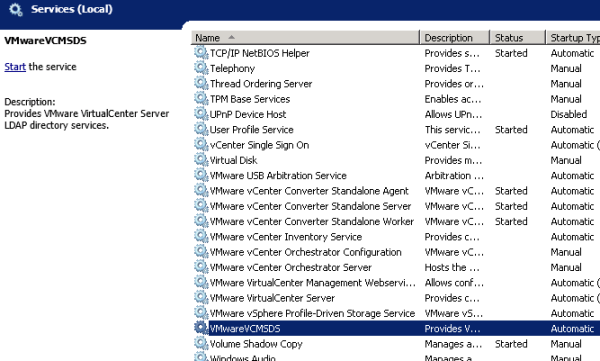Click vCenter Single Sign On gear icon
This screenshot has width=600, height=361.
click(201, 144)
